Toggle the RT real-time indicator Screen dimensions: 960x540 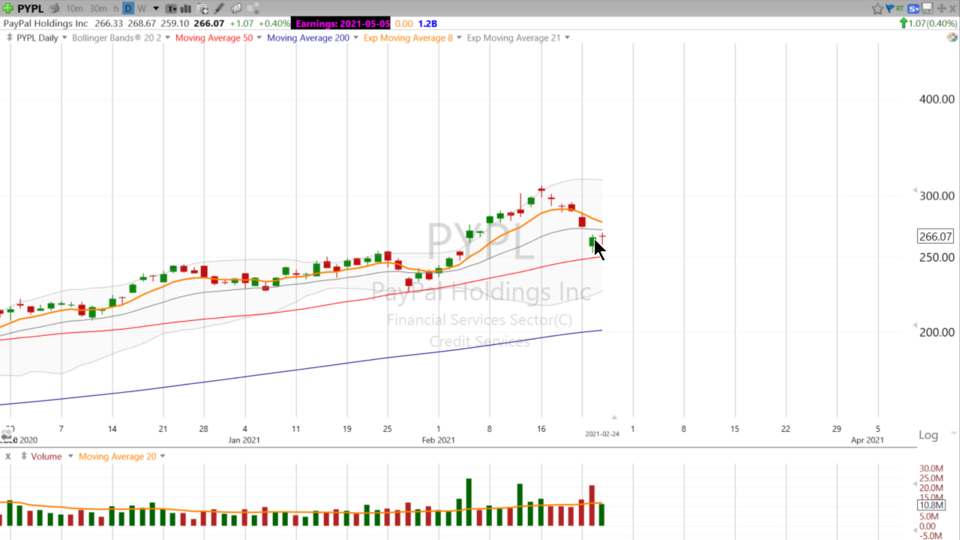click(899, 9)
